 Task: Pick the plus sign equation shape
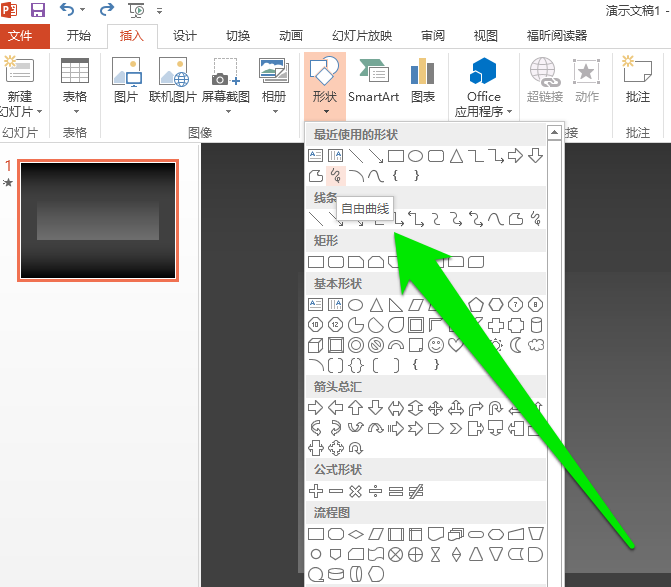(316, 491)
